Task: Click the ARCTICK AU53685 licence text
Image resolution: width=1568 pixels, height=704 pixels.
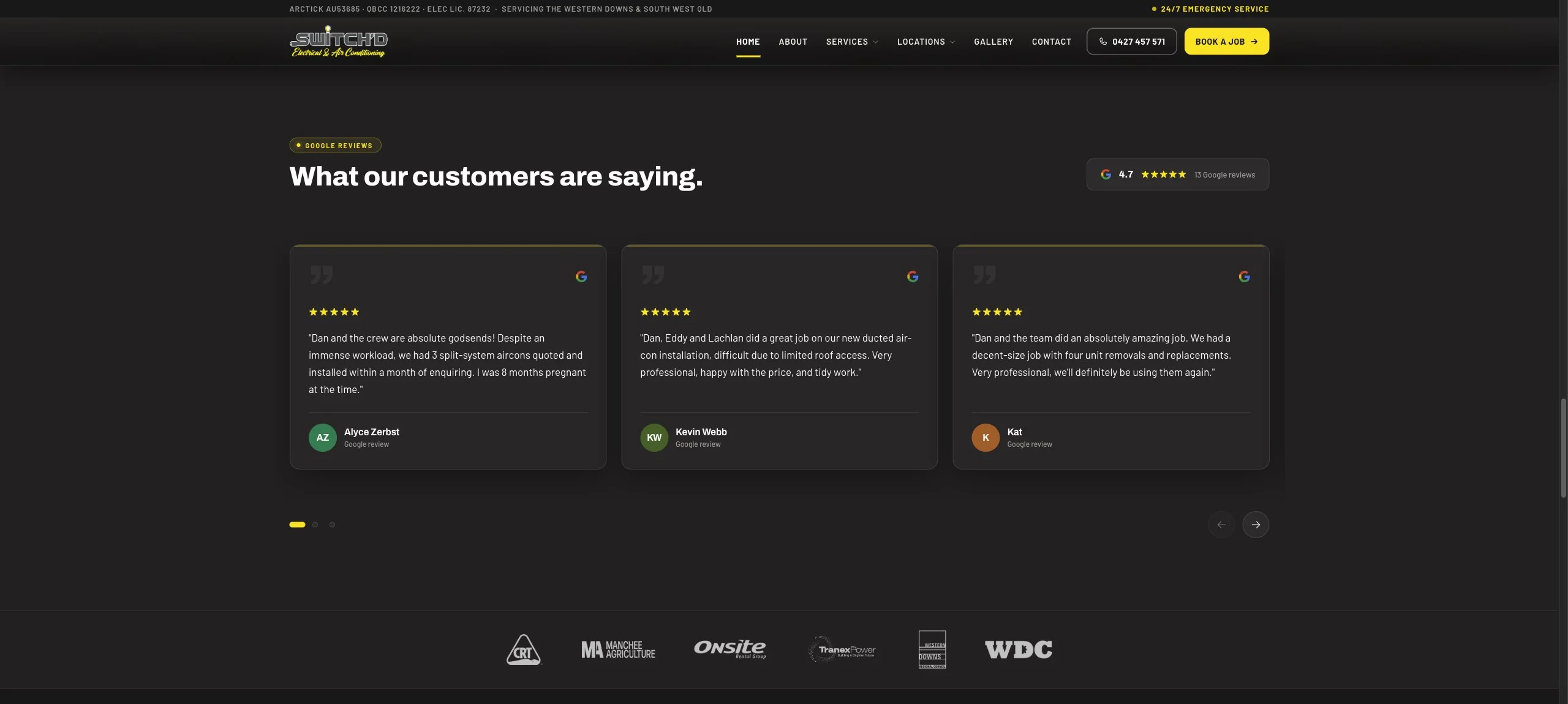Action: click(325, 9)
